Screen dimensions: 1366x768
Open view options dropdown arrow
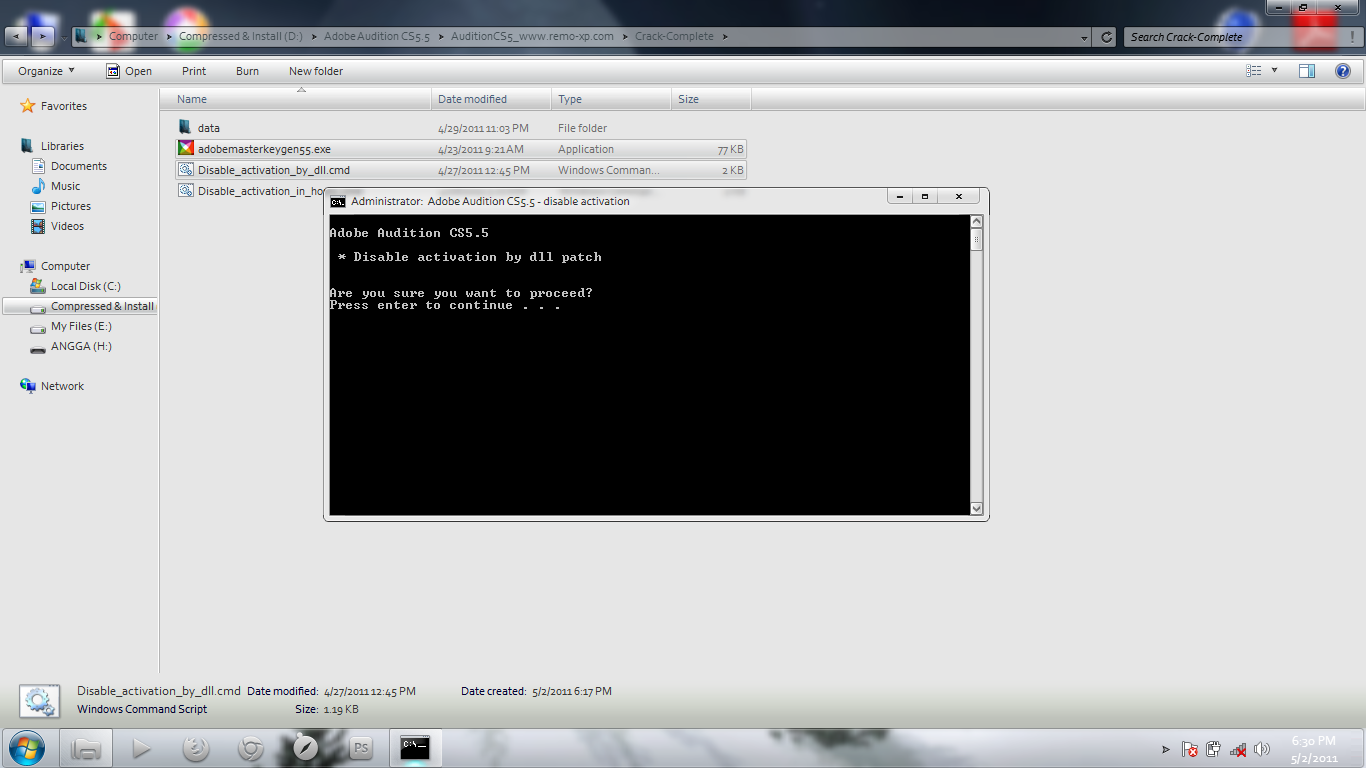pos(1274,71)
